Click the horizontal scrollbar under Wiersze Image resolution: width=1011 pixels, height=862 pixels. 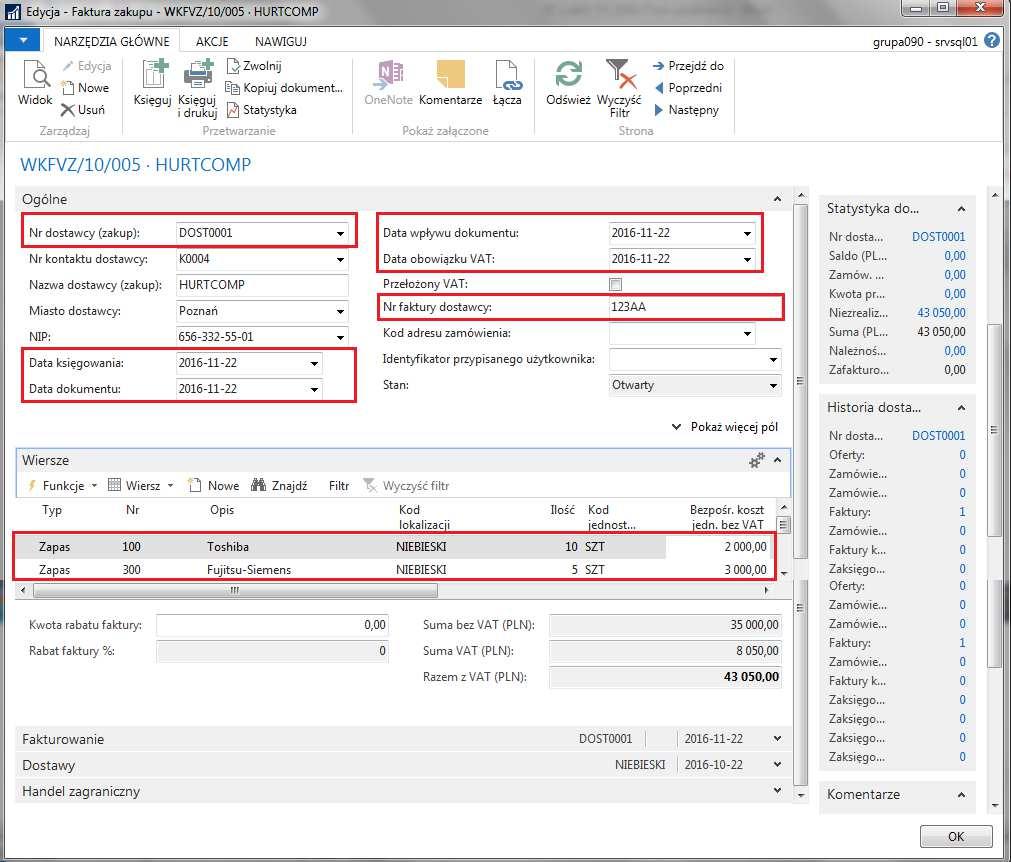coord(235,590)
